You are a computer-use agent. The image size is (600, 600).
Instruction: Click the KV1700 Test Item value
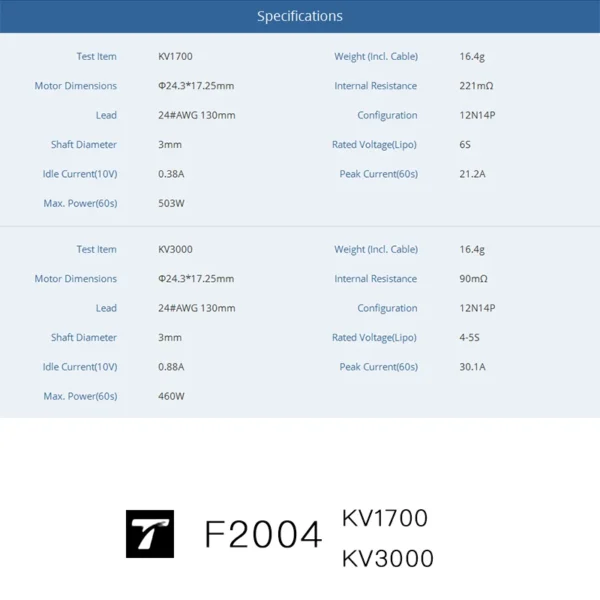pyautogui.click(x=175, y=56)
